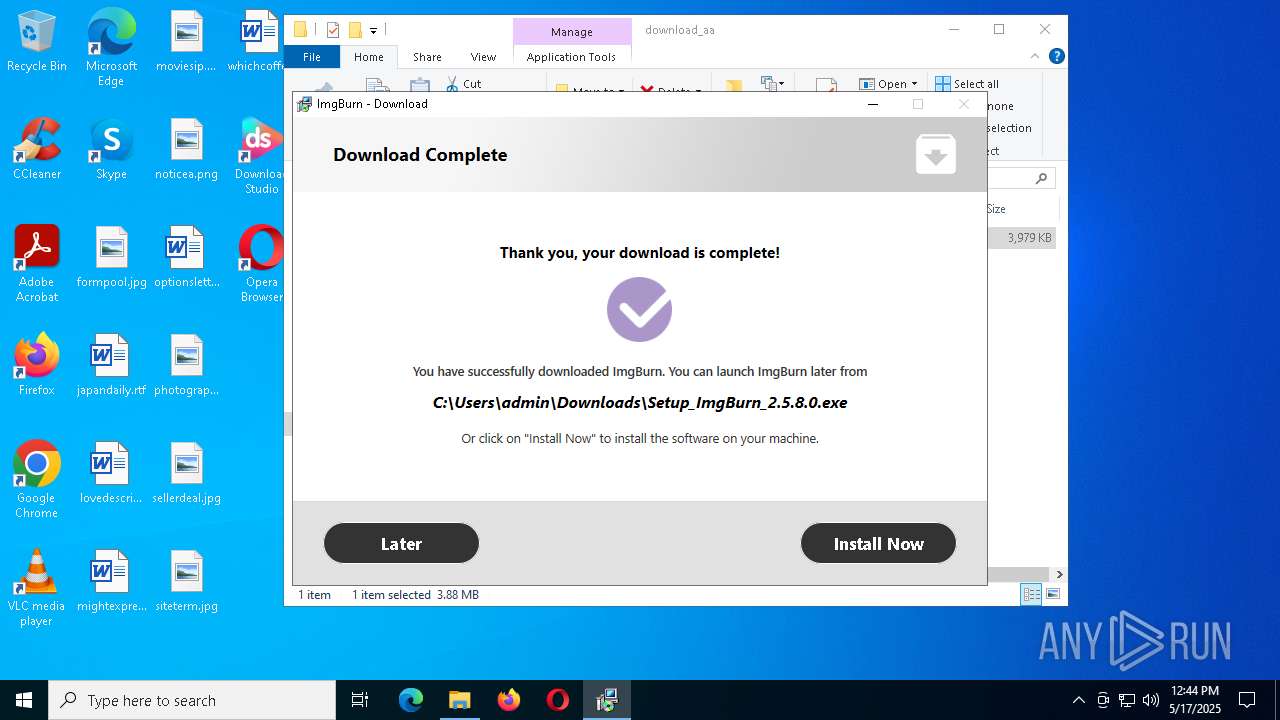This screenshot has width=1280, height=720.
Task: Open the Windows Start menu
Action: pos(24,700)
